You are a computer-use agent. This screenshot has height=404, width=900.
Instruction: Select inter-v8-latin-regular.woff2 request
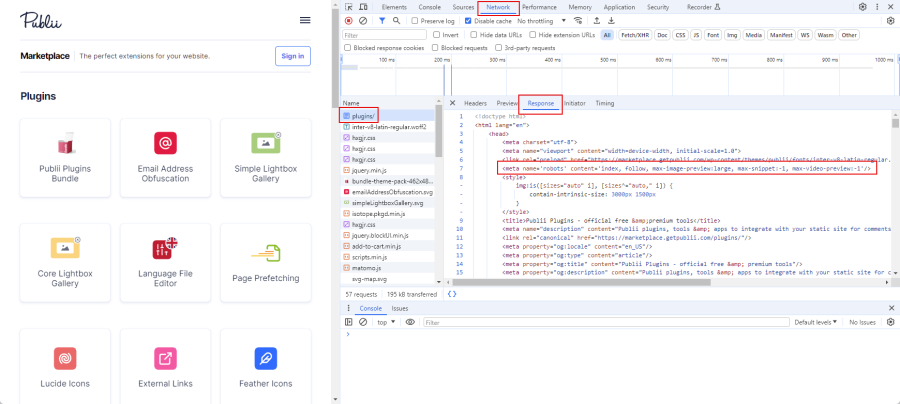[389, 127]
